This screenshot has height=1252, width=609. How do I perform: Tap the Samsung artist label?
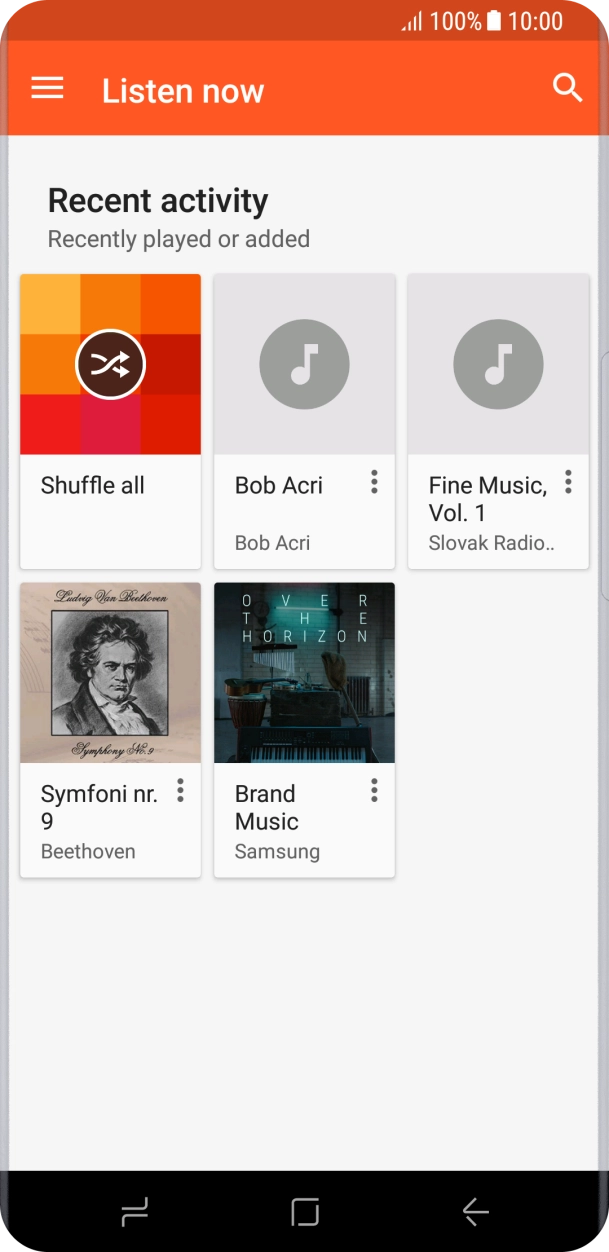(x=277, y=852)
